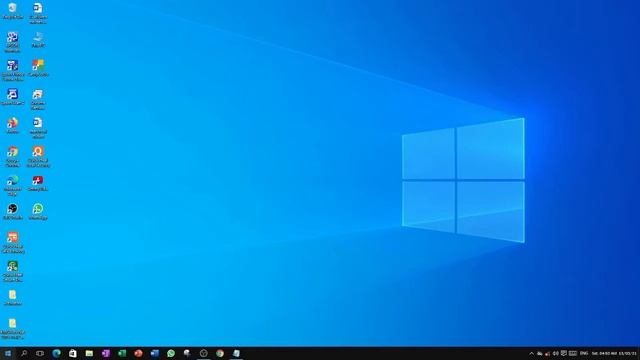This screenshot has width=640, height=360.
Task: Select the Word document beside the Firefox shortcut
Action: pos(38,128)
